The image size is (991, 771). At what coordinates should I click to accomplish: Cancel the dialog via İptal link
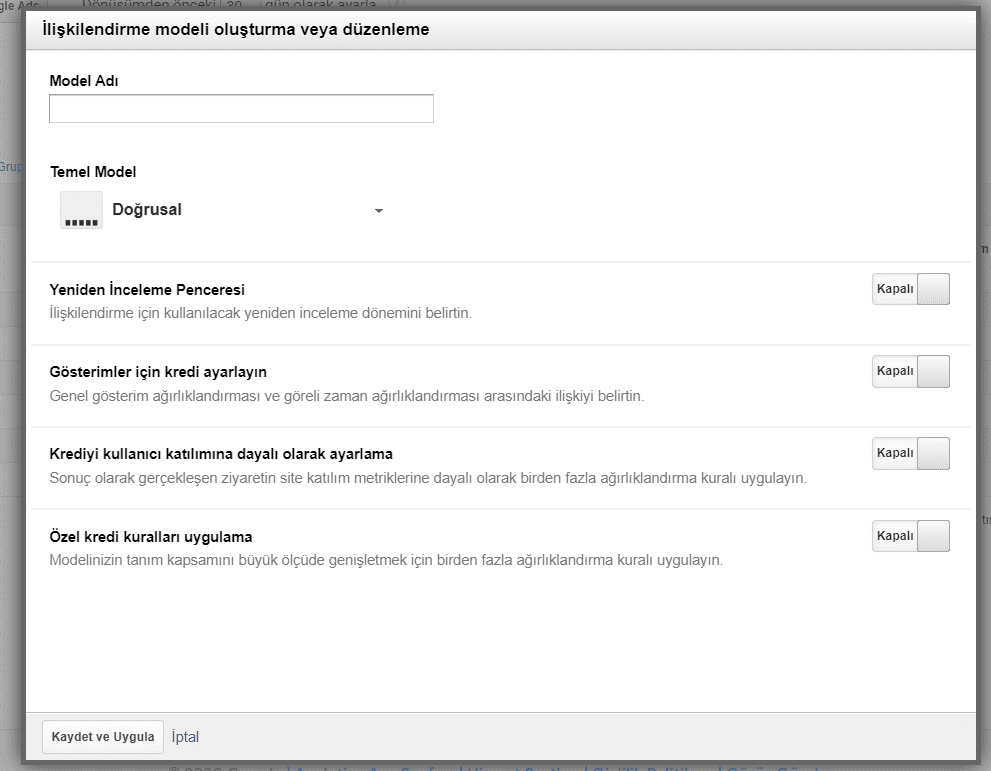coord(186,737)
